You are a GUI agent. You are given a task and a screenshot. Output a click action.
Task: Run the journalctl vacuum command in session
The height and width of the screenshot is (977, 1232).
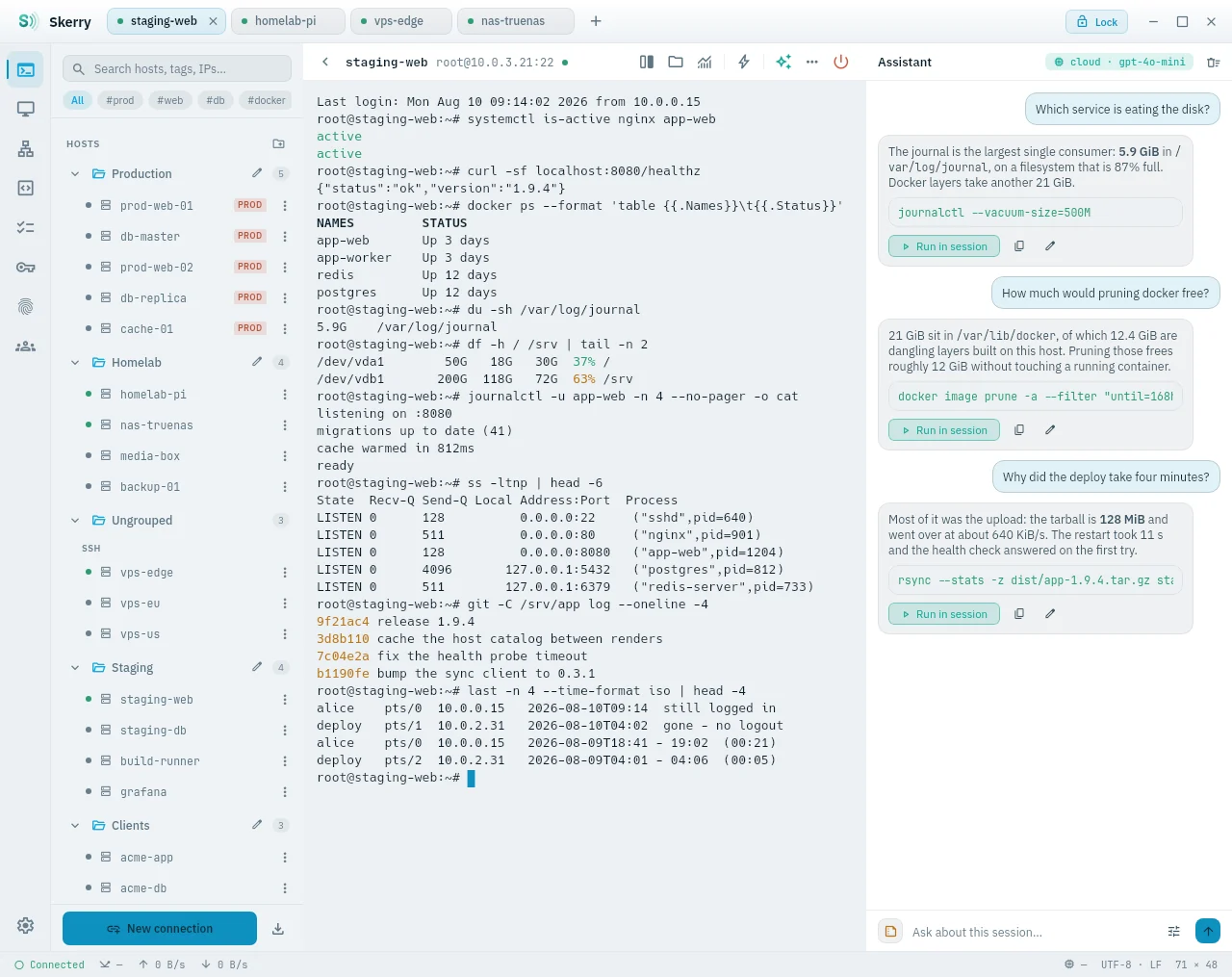944,246
